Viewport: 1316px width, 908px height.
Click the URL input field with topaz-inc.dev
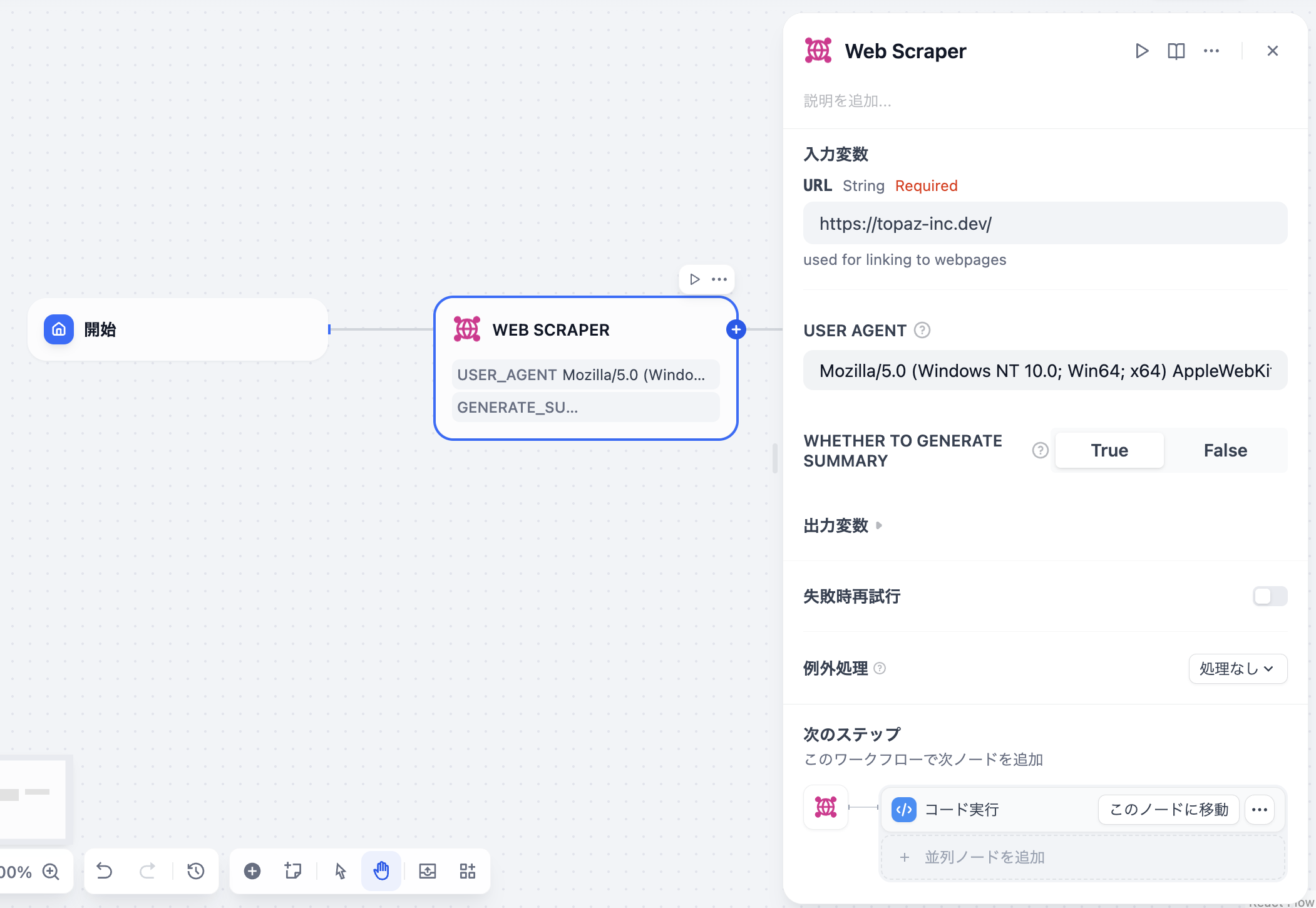[1045, 224]
